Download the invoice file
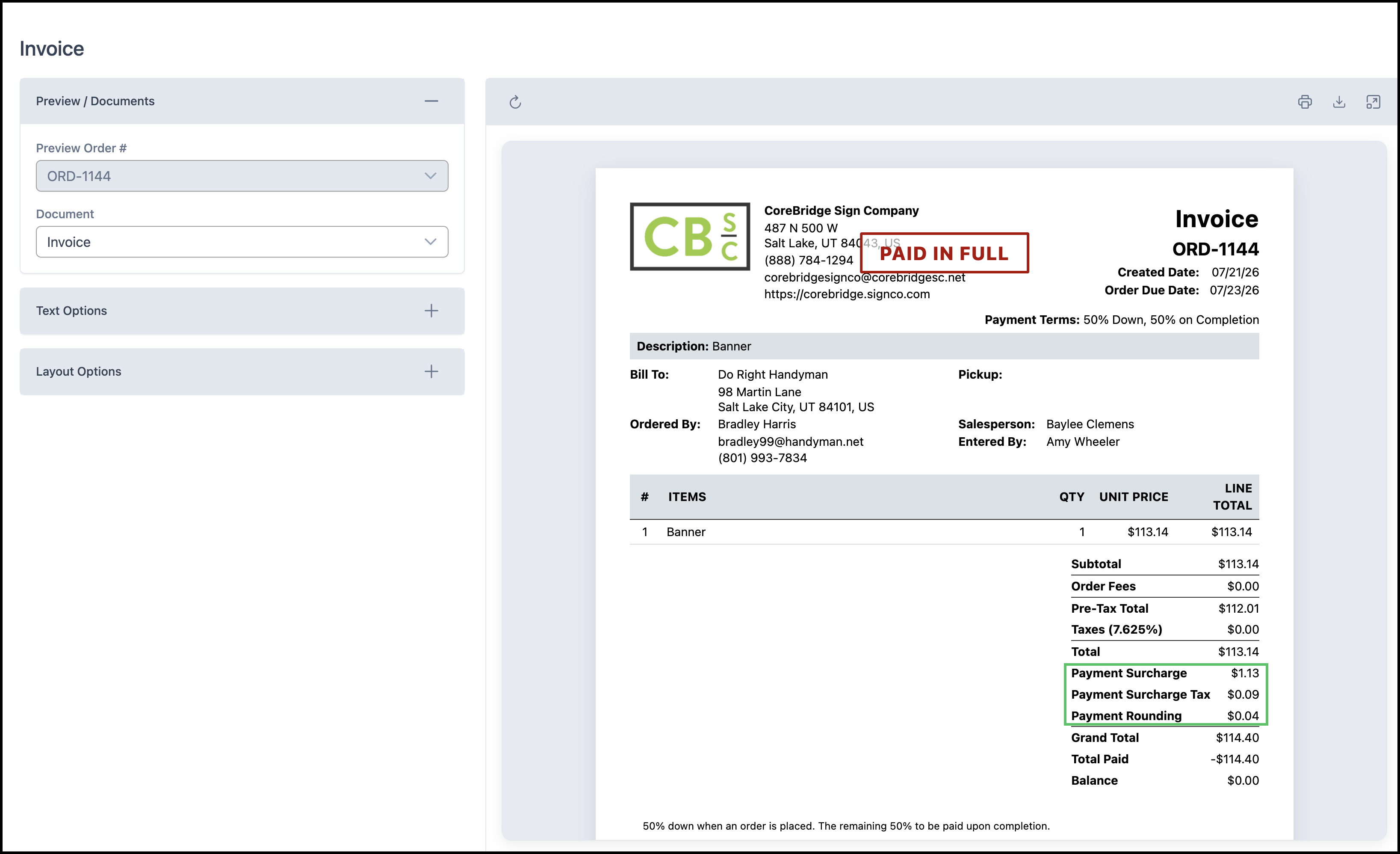 click(1339, 102)
